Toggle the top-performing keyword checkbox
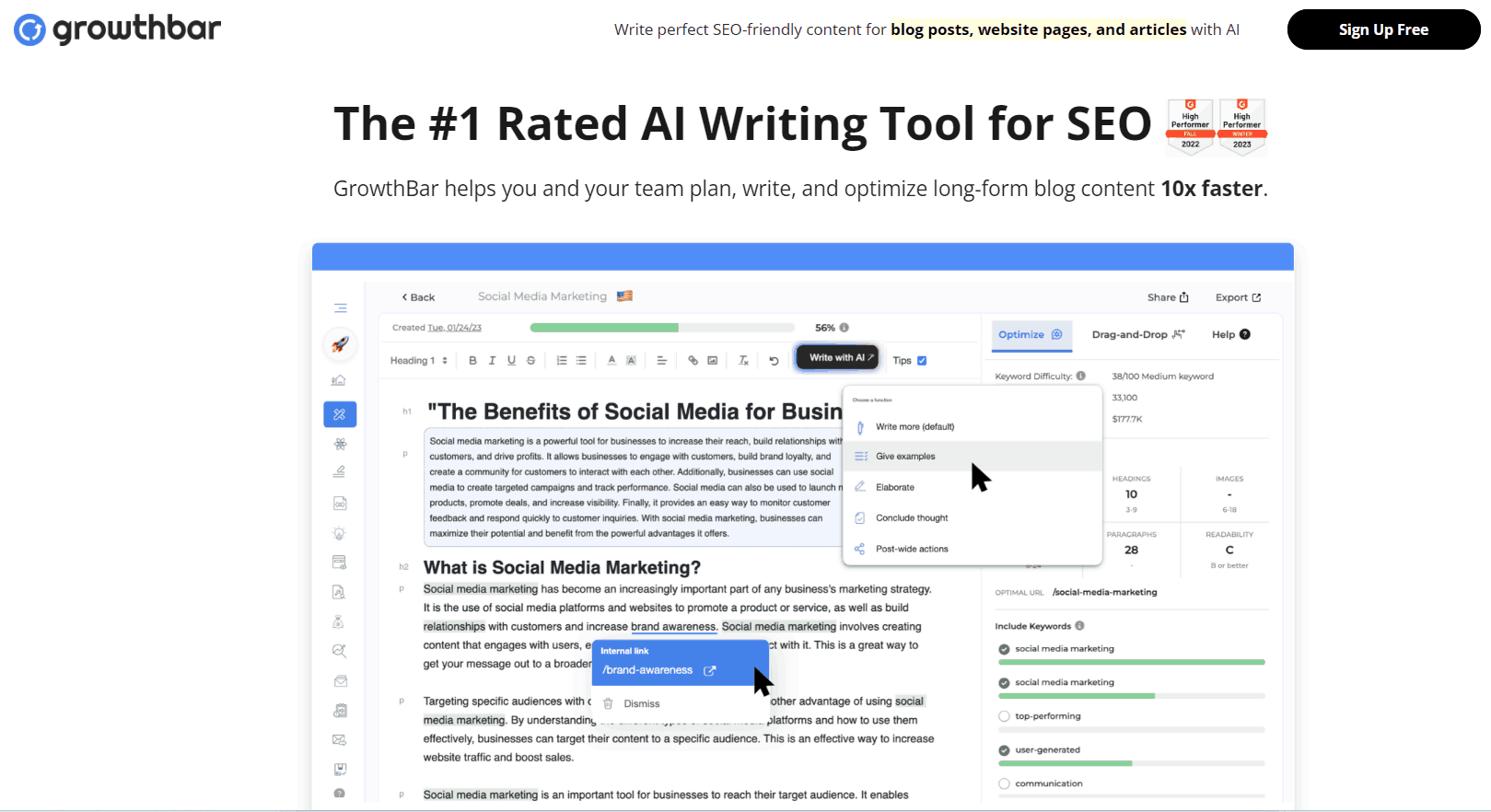This screenshot has height=812, width=1491. pos(1004,716)
